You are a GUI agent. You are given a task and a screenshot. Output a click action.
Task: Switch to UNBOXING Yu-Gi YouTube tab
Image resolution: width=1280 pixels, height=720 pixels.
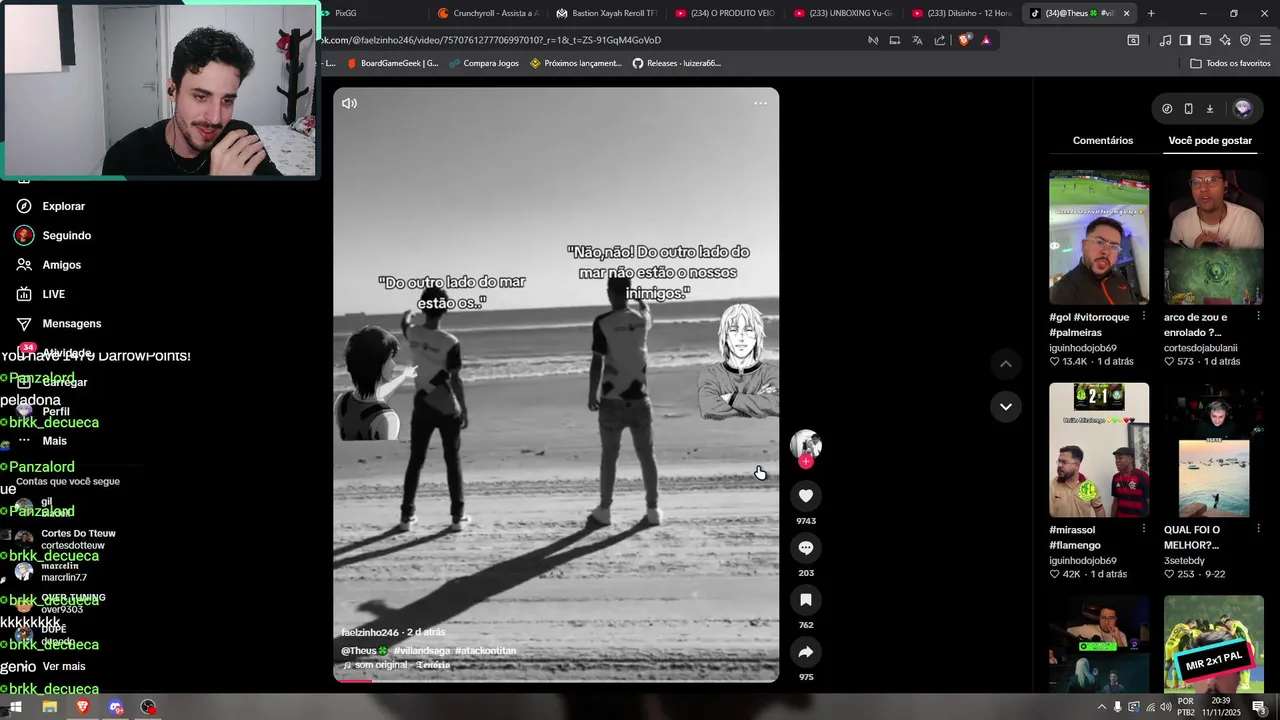click(842, 13)
